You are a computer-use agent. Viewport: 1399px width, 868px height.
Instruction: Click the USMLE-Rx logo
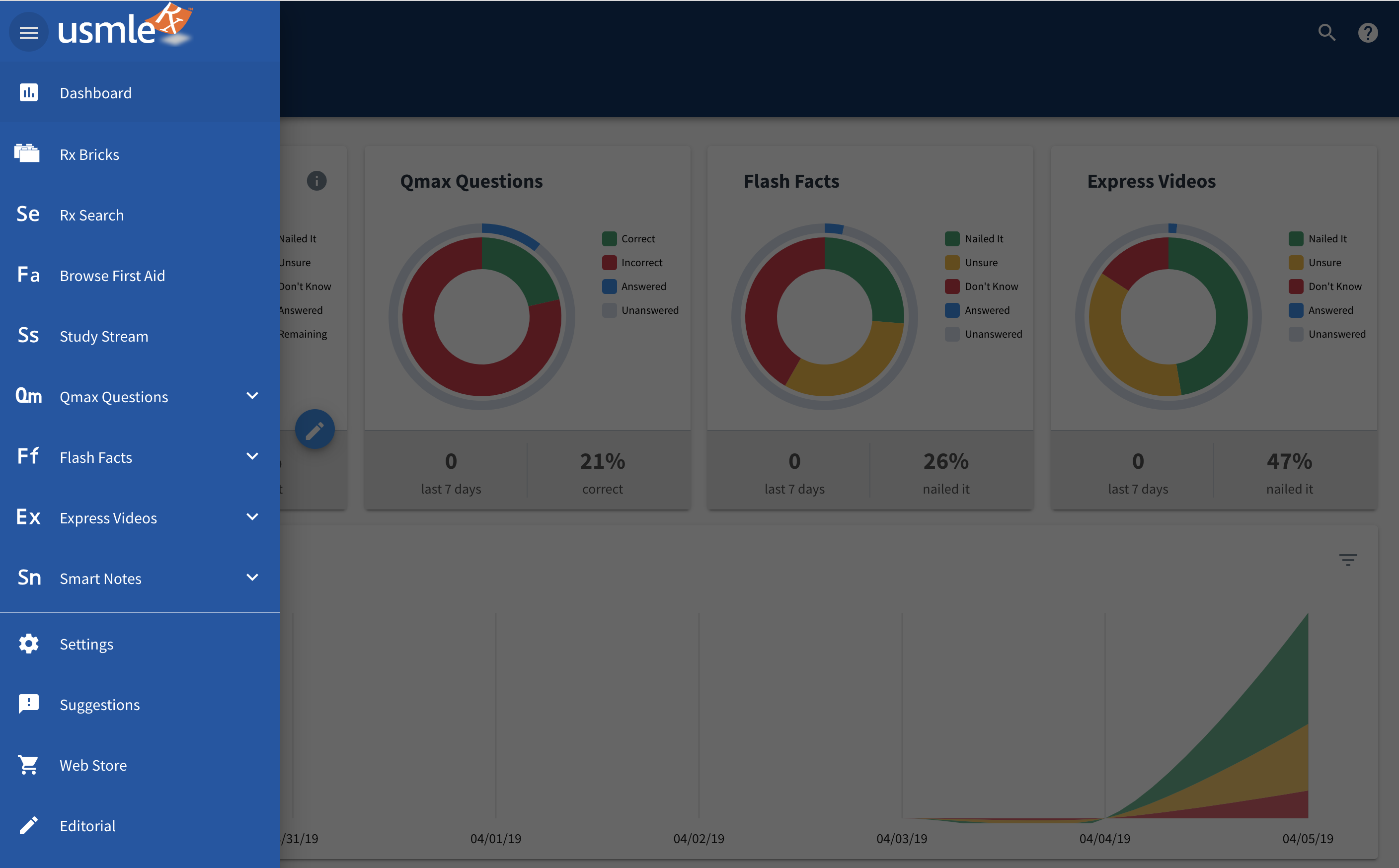[125, 25]
